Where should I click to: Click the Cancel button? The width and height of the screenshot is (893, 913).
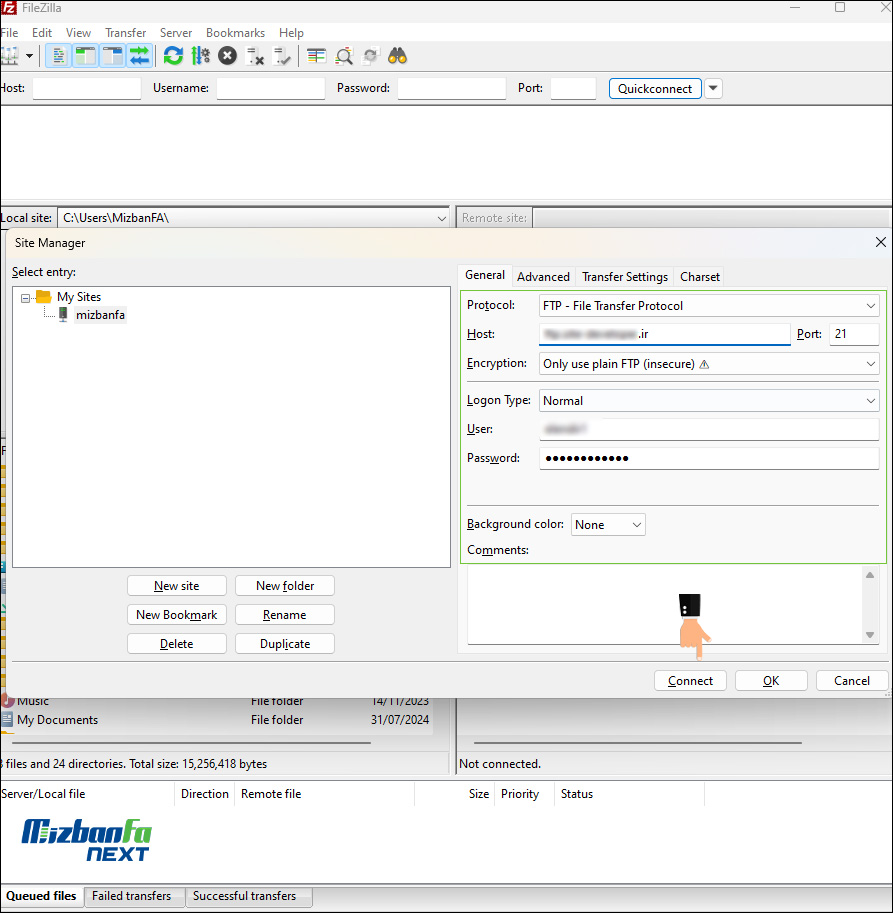(852, 681)
